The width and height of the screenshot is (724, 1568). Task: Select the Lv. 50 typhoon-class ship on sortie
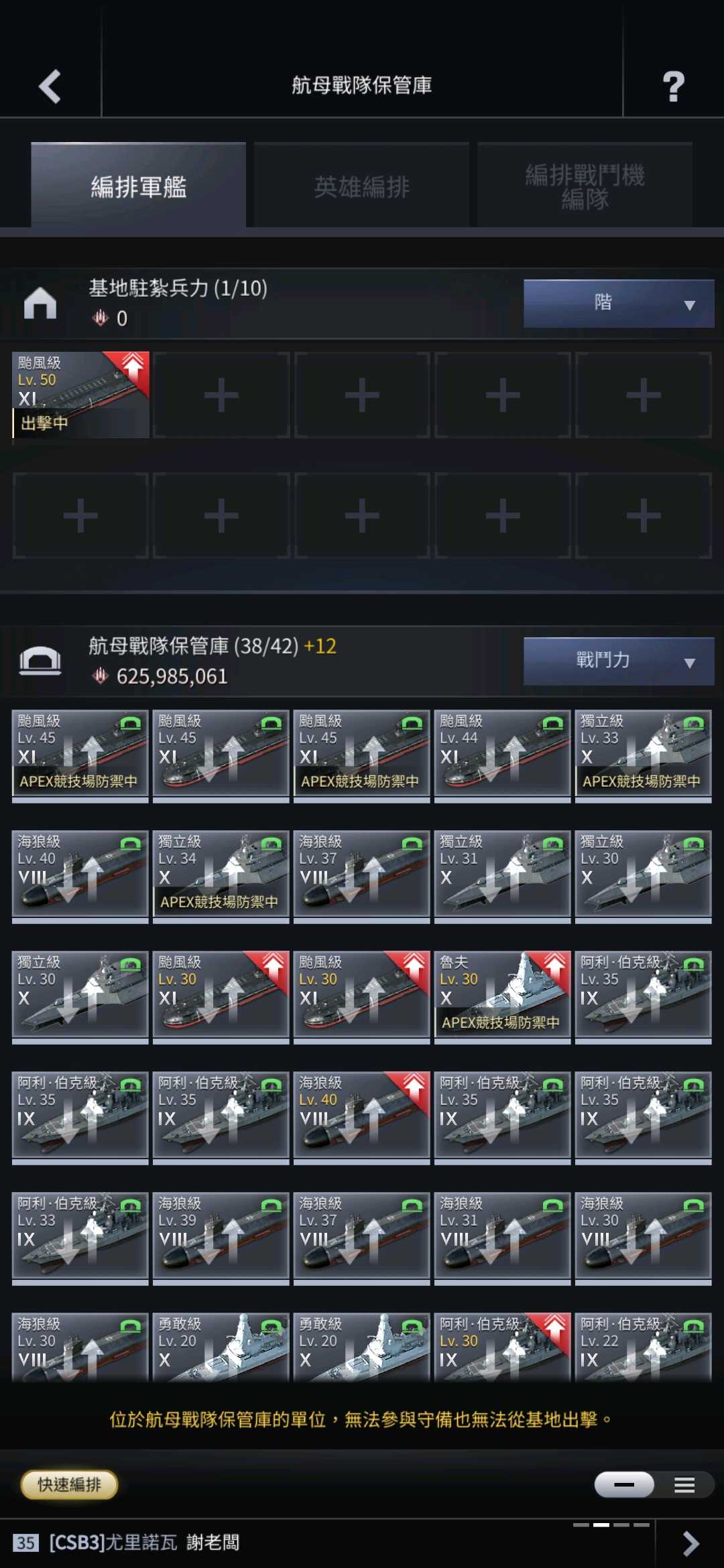(x=80, y=395)
